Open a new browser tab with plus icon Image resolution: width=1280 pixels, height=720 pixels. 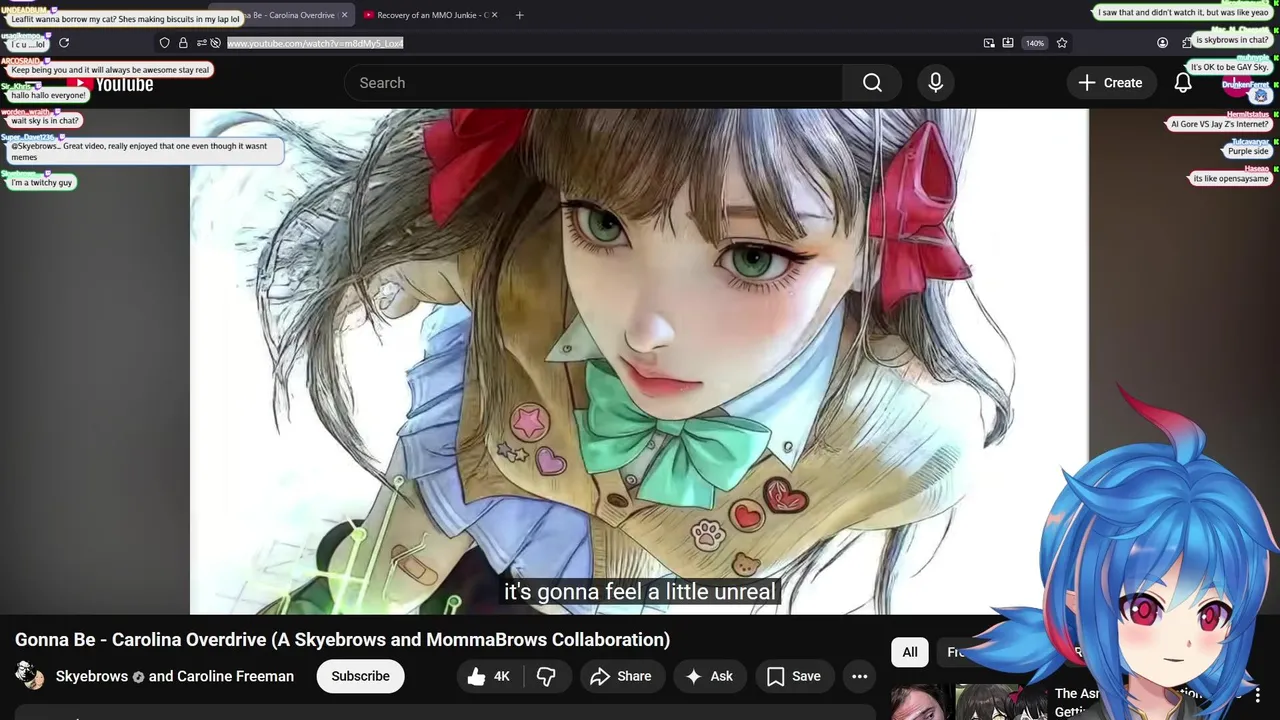pos(519,15)
